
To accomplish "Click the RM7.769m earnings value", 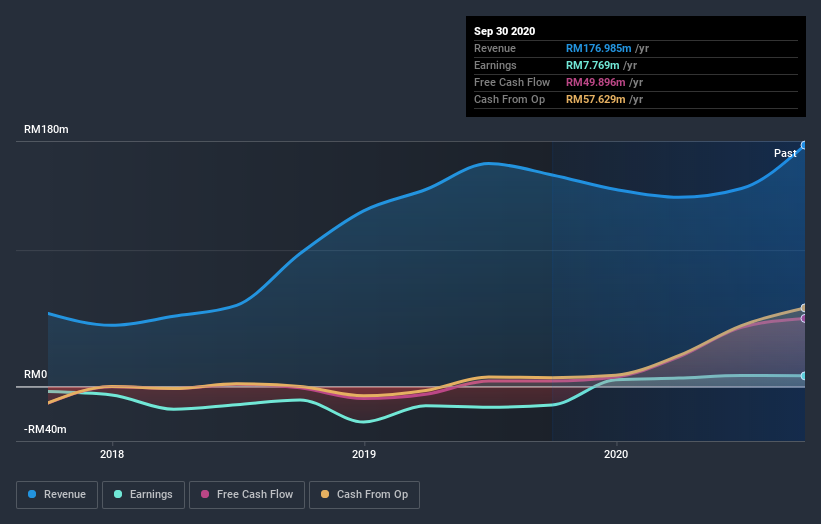I will (593, 65).
